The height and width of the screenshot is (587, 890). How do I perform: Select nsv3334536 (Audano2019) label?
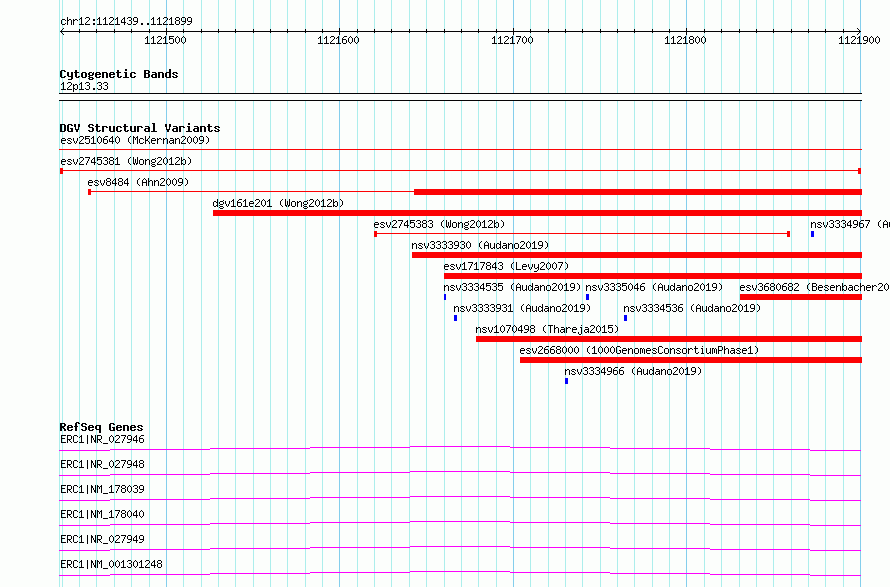(692, 308)
